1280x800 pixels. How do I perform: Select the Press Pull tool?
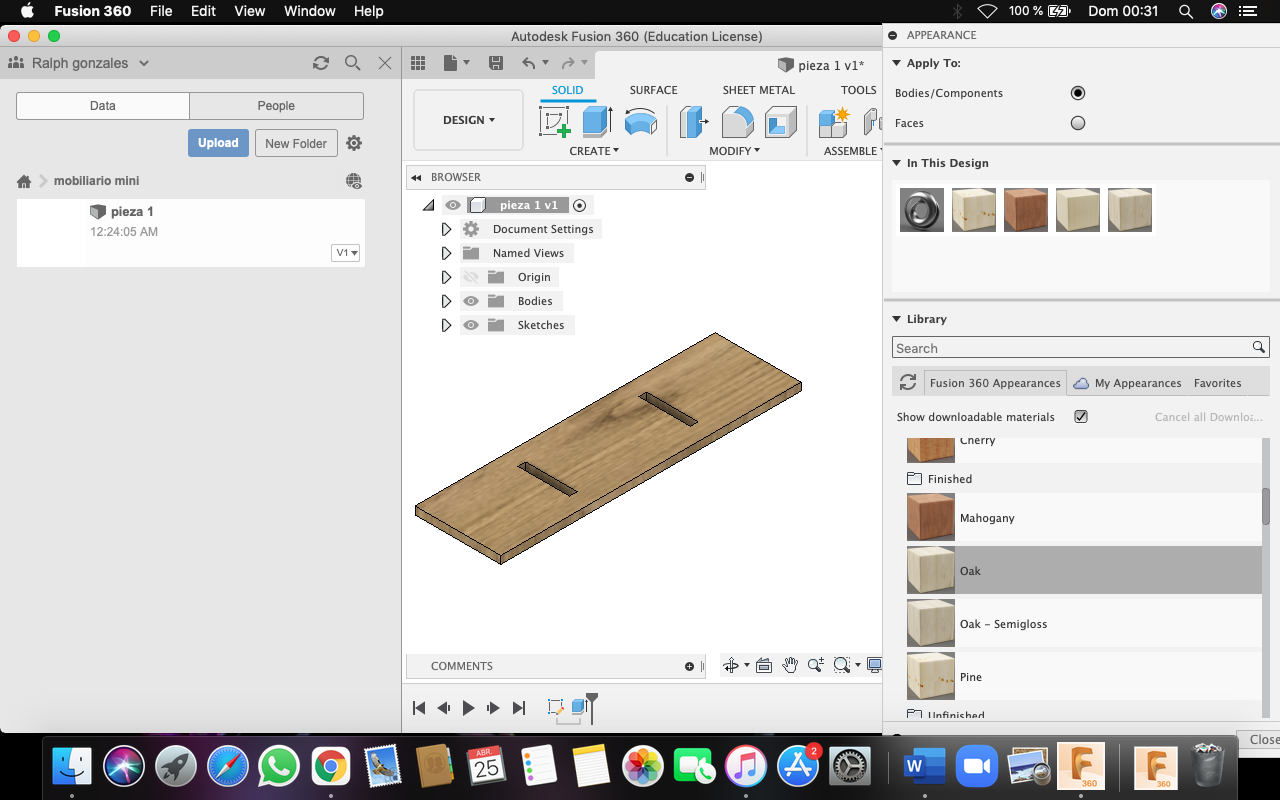click(x=693, y=122)
